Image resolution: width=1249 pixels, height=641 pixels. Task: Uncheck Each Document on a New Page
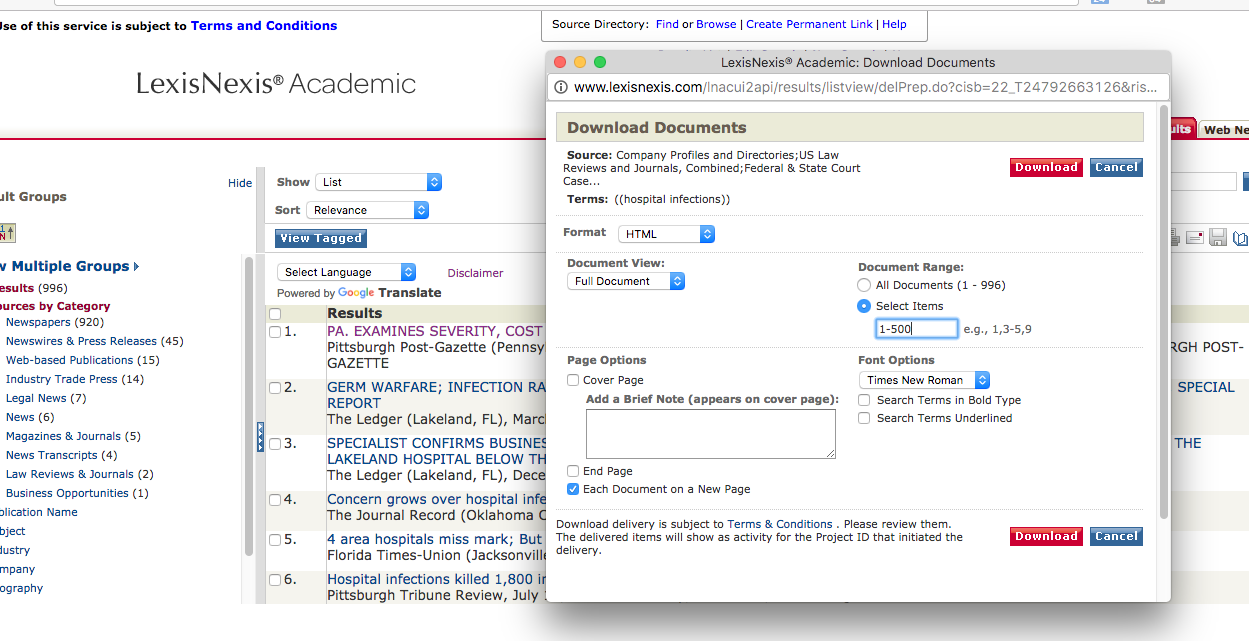(x=573, y=489)
